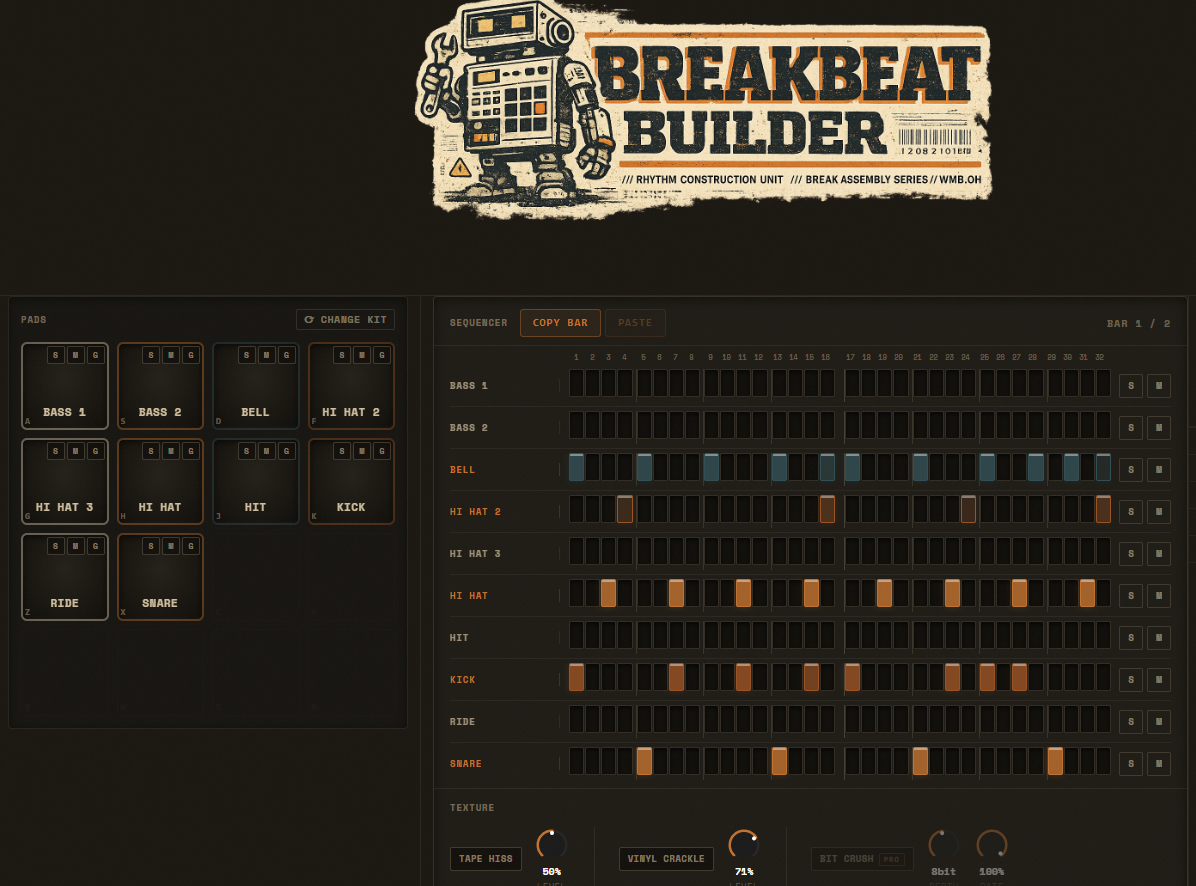Click the Vinyl Crackle level knob
This screenshot has height=886, width=1196.
[744, 845]
